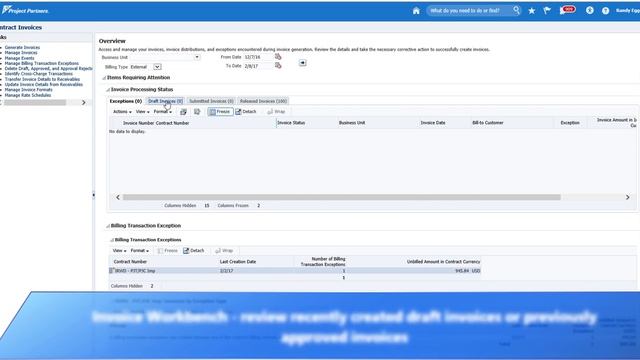Collapse the Items Requiring Attention section
Image resolution: width=640 pixels, height=360 pixels.
click(104, 78)
